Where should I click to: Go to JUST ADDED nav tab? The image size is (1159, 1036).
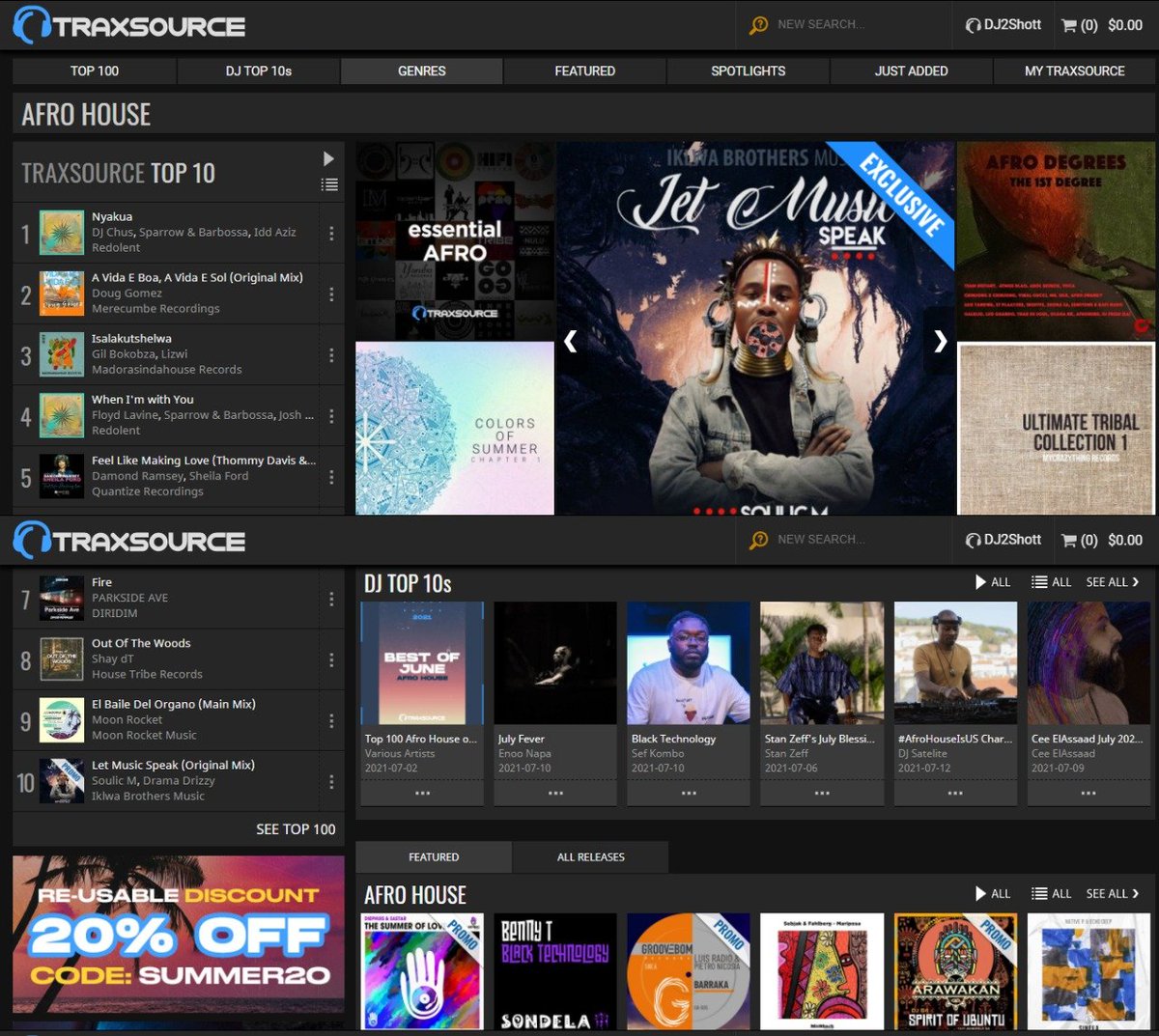point(912,70)
